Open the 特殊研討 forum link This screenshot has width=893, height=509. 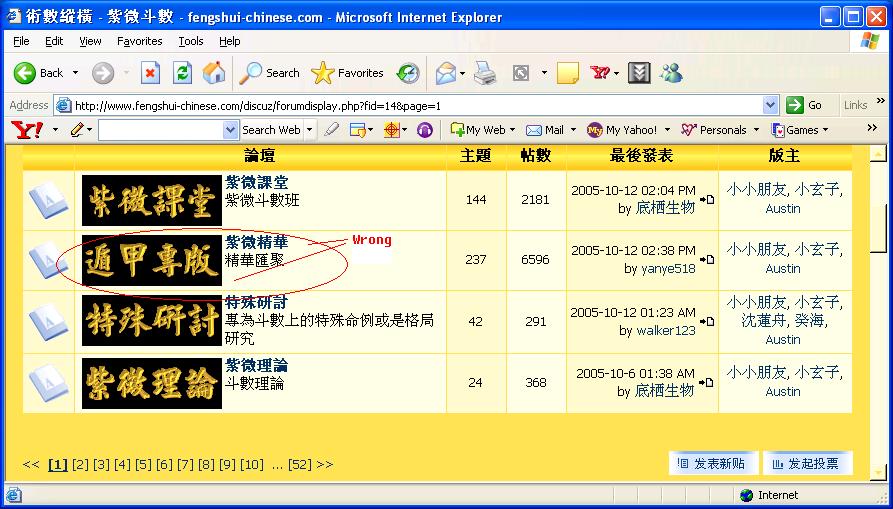pyautogui.click(x=256, y=302)
